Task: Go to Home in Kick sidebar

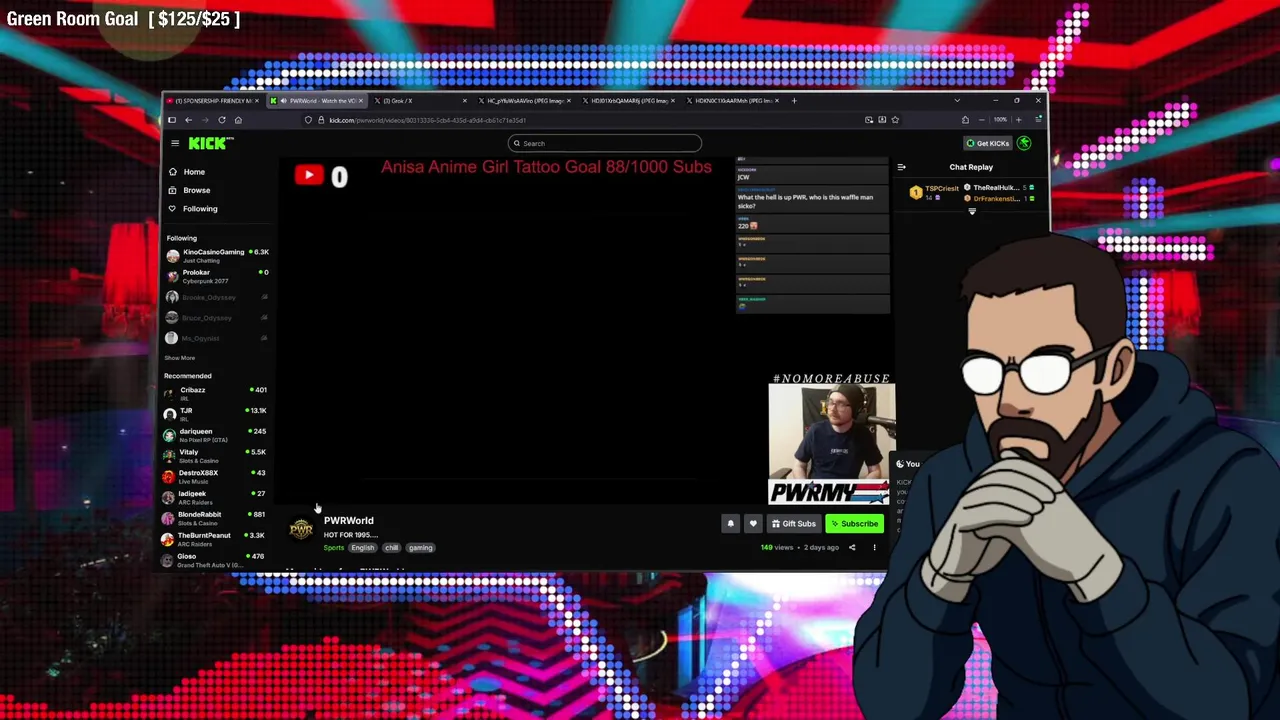Action: click(186, 172)
